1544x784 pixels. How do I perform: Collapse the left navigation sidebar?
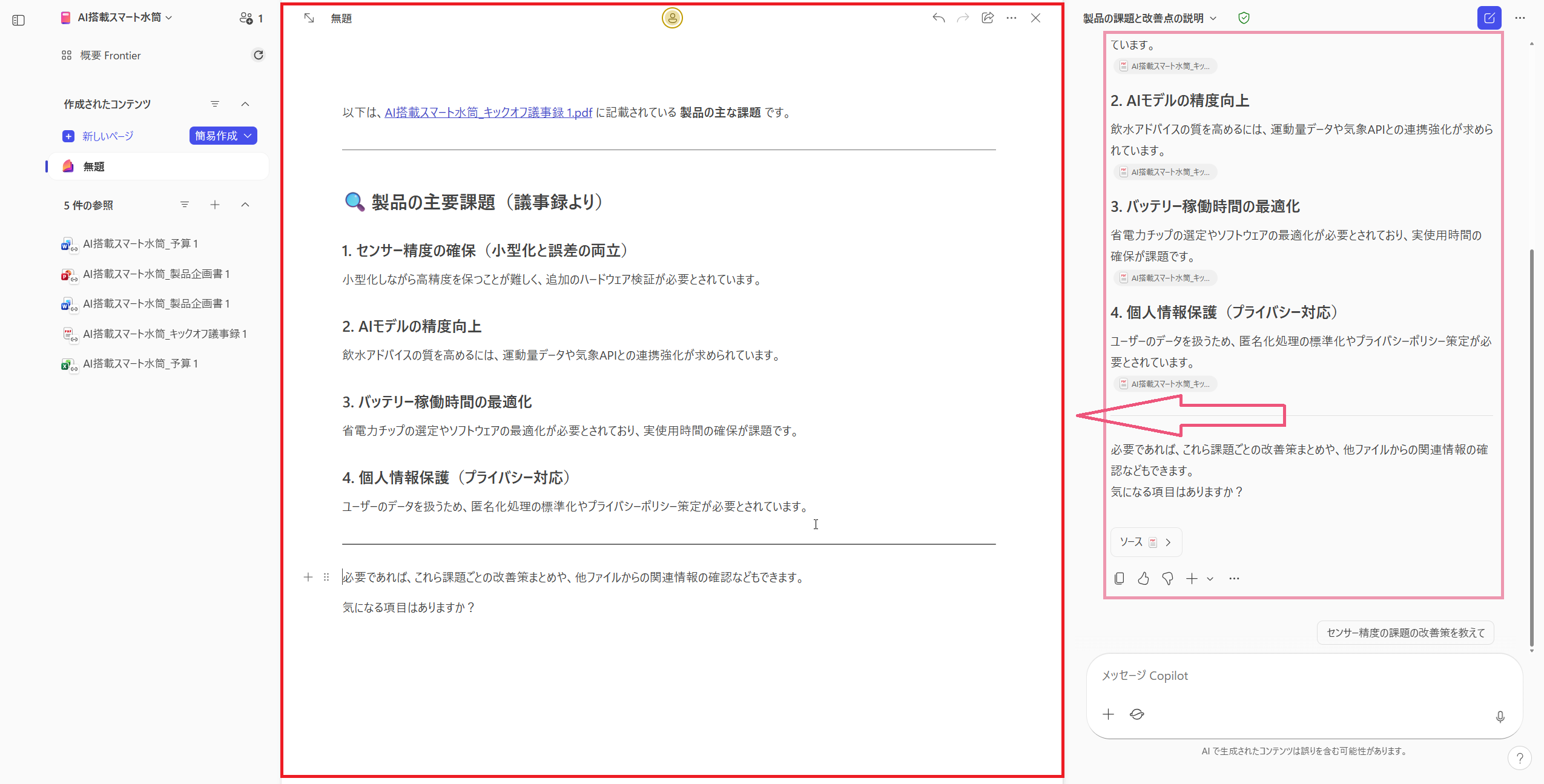tap(18, 20)
